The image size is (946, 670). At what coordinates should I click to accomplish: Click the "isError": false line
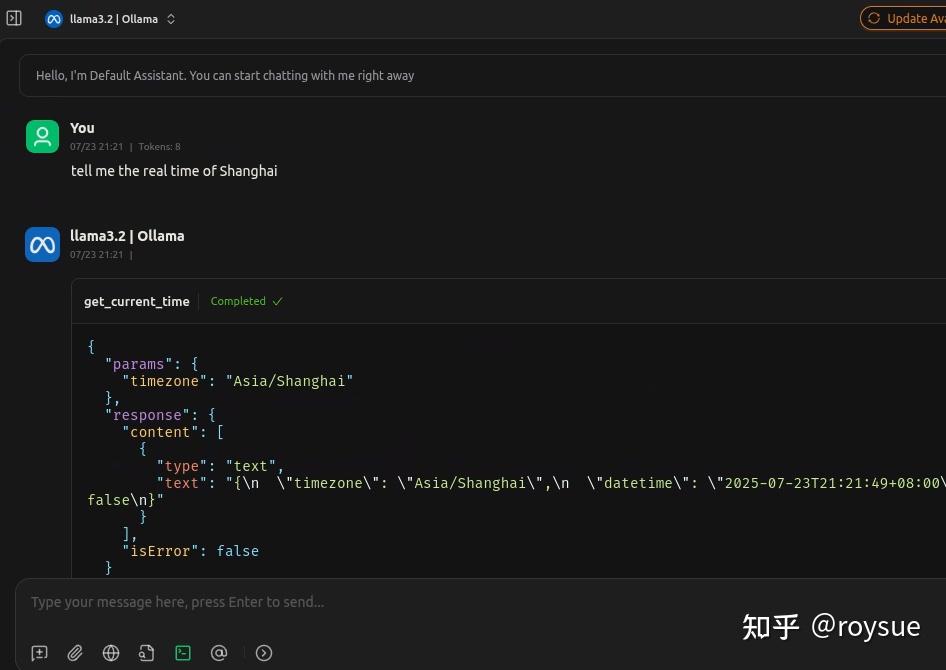click(191, 551)
